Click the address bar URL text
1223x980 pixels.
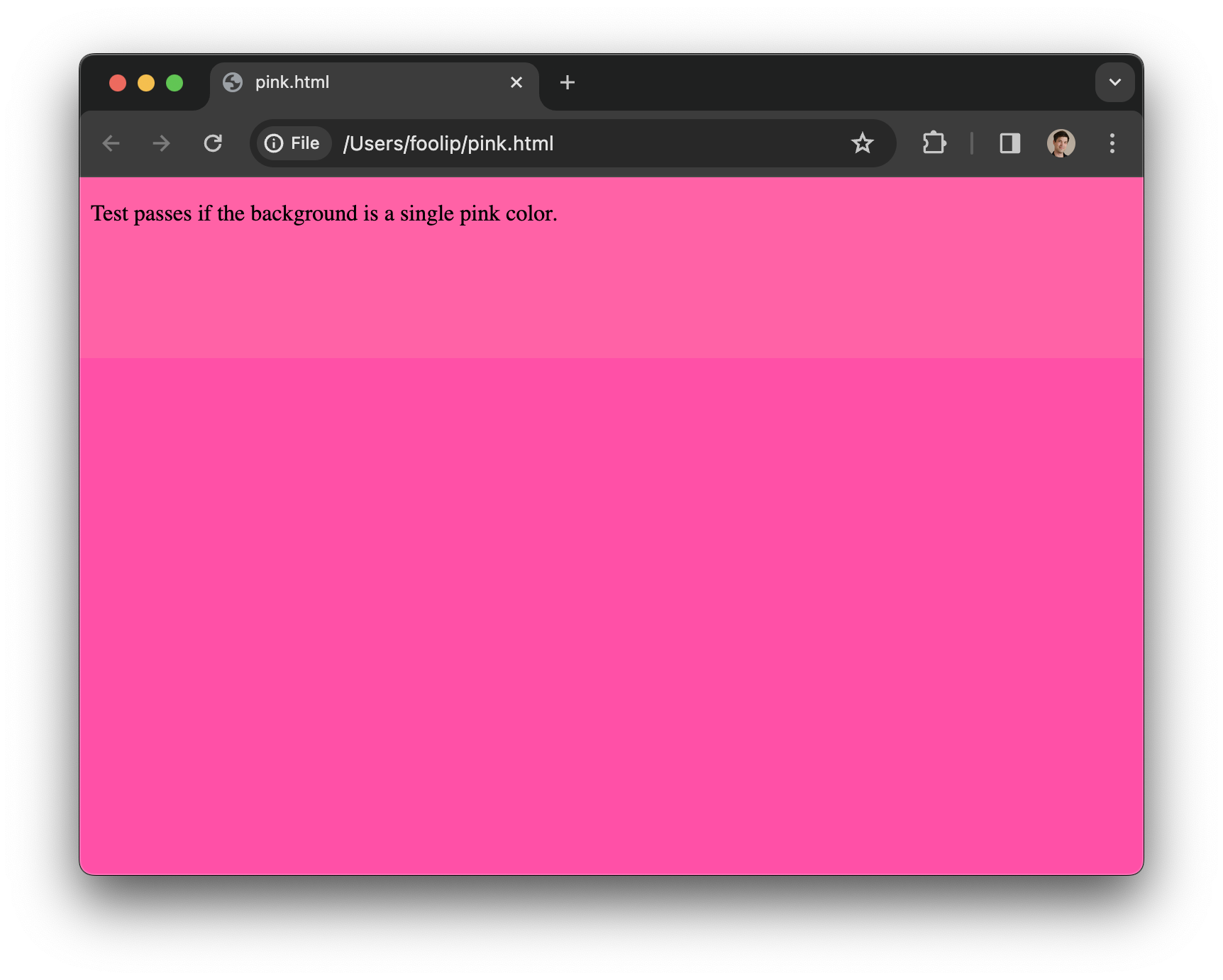coord(448,144)
